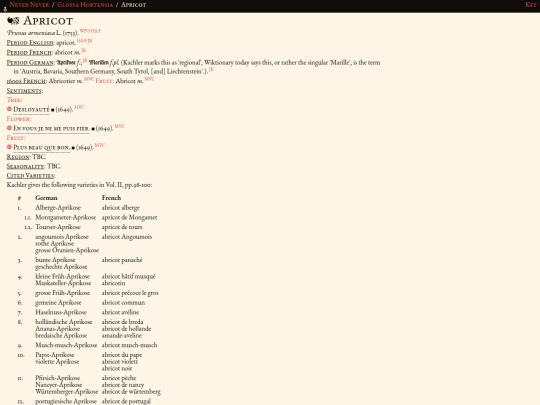Select the 'abricot noir' entry
Image resolution: width=540 pixels, height=405 pixels.
(x=117, y=368)
